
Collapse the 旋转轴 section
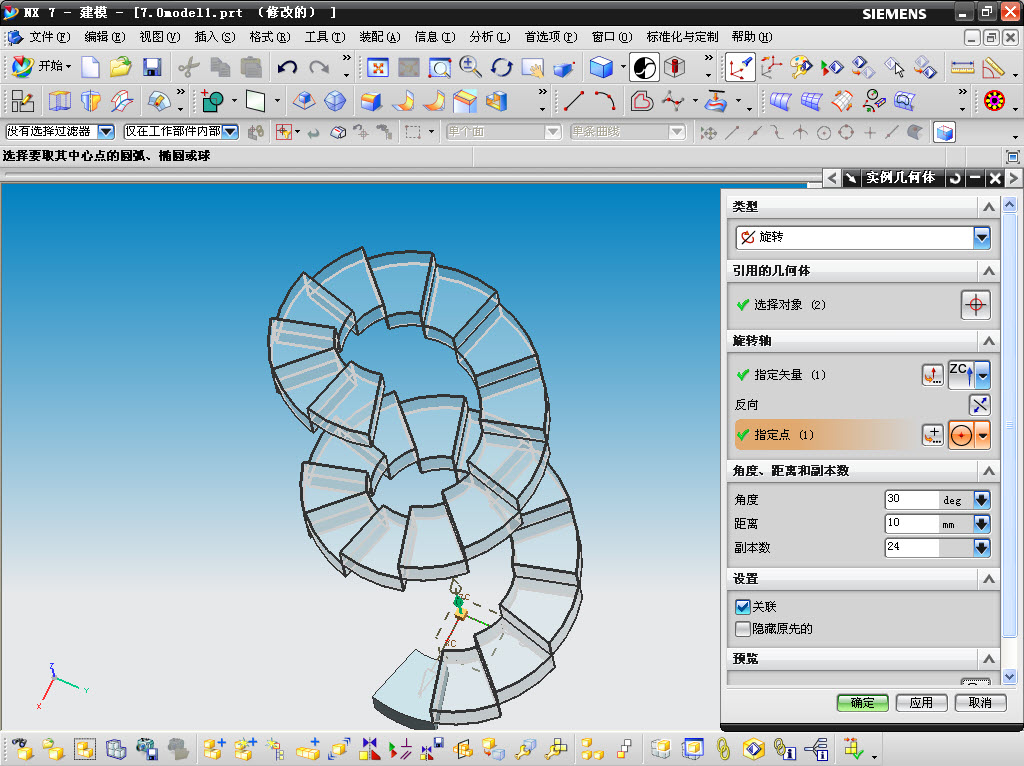[x=989, y=341]
